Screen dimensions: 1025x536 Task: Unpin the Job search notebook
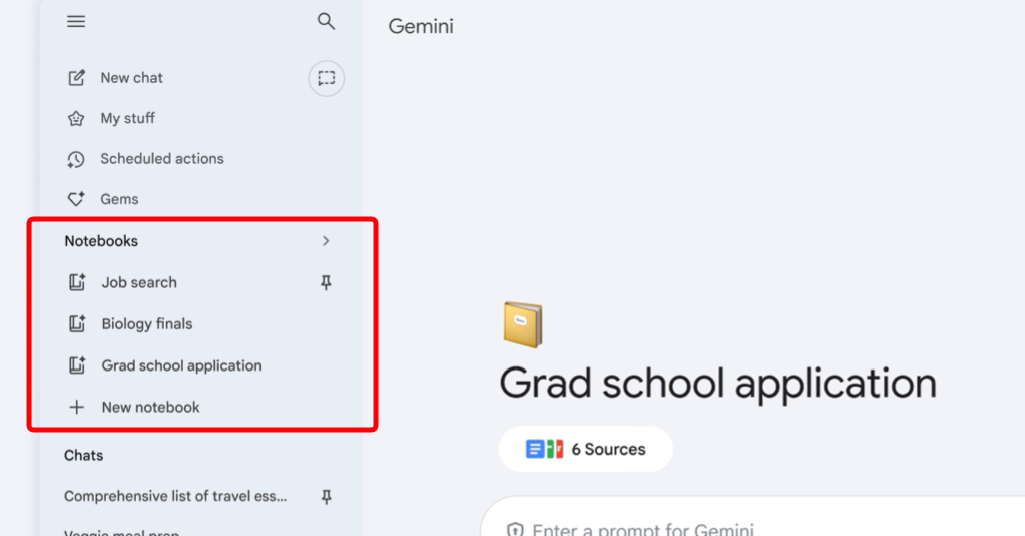click(326, 282)
